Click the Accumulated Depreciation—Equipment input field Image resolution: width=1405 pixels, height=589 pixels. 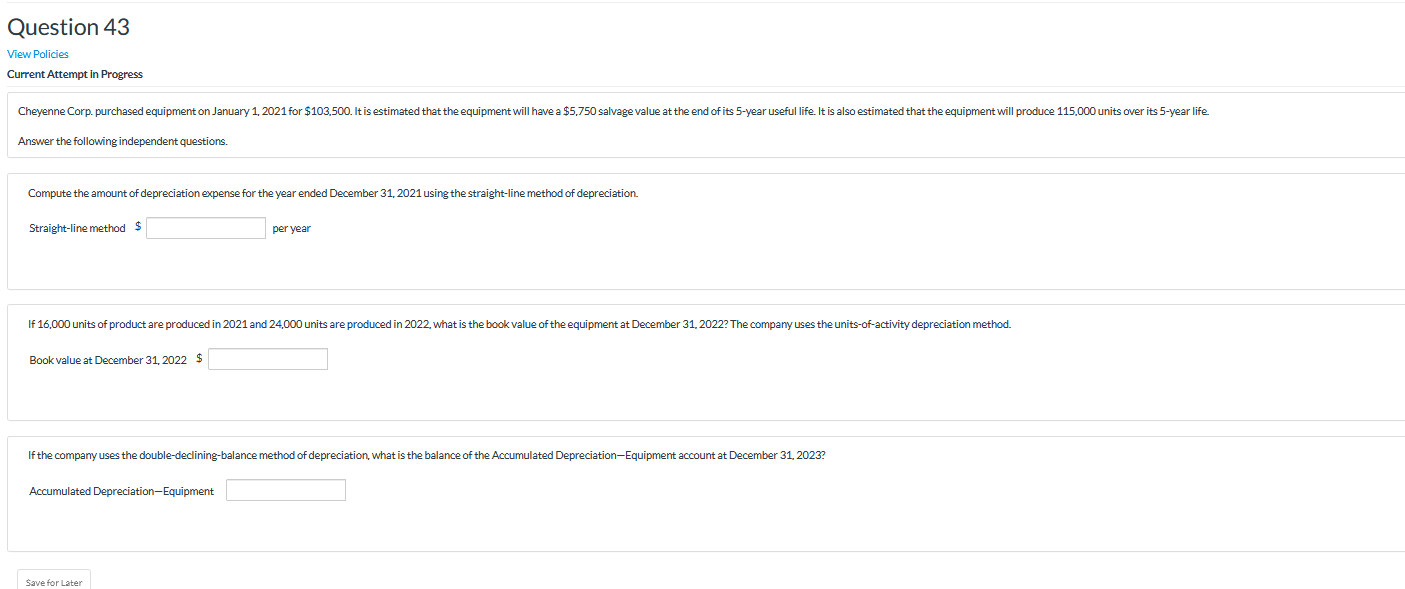[285, 489]
